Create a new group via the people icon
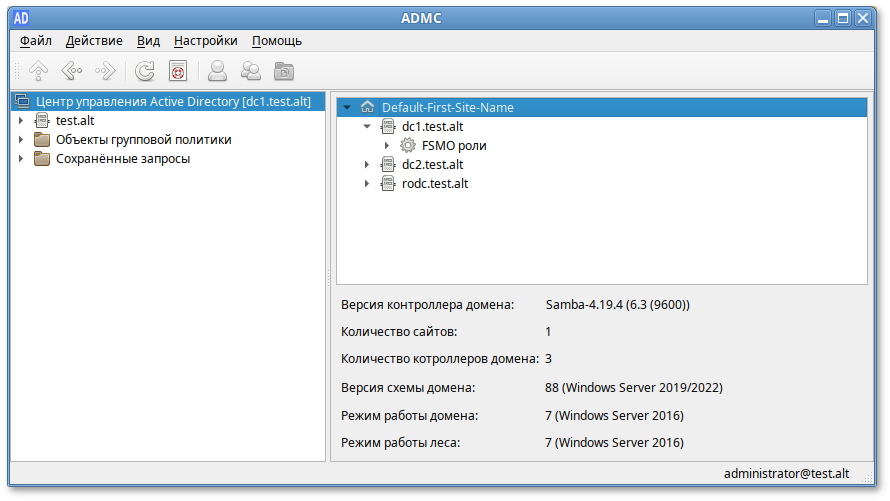890x501 pixels. pos(251,71)
